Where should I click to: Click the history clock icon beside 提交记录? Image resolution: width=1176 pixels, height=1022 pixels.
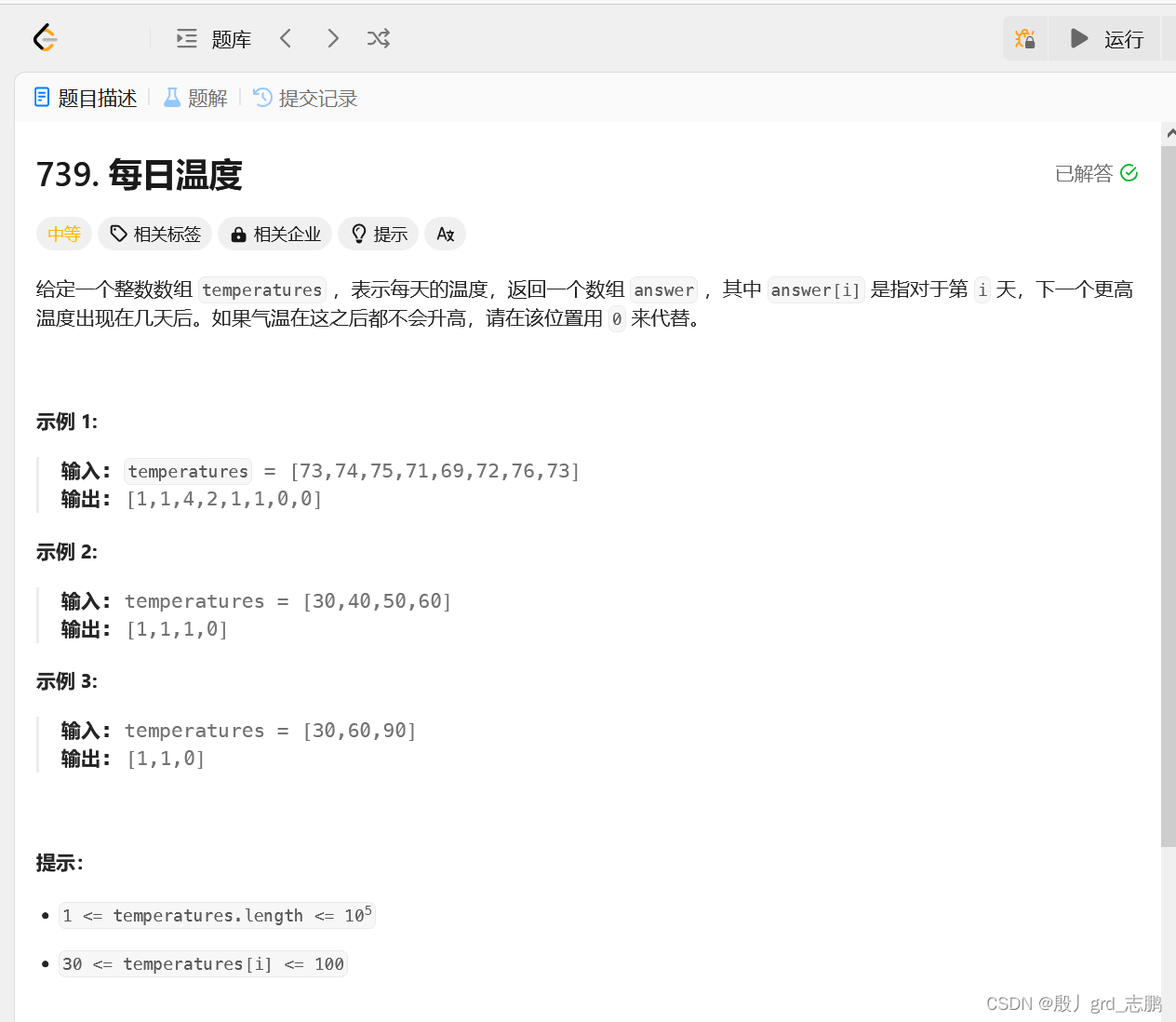pyautogui.click(x=261, y=97)
